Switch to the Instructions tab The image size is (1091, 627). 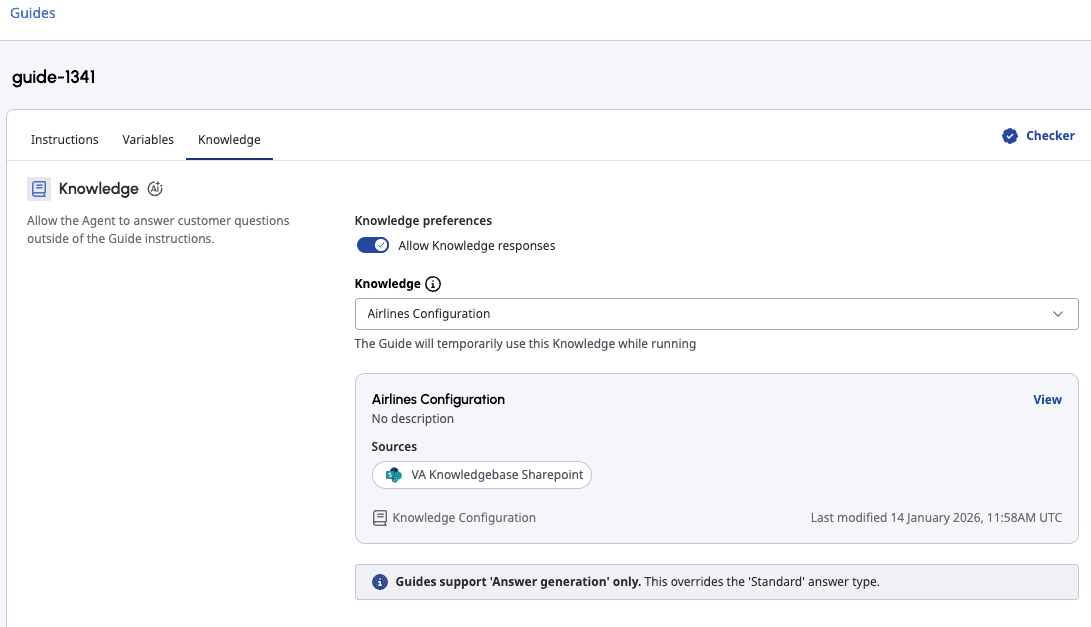point(64,139)
